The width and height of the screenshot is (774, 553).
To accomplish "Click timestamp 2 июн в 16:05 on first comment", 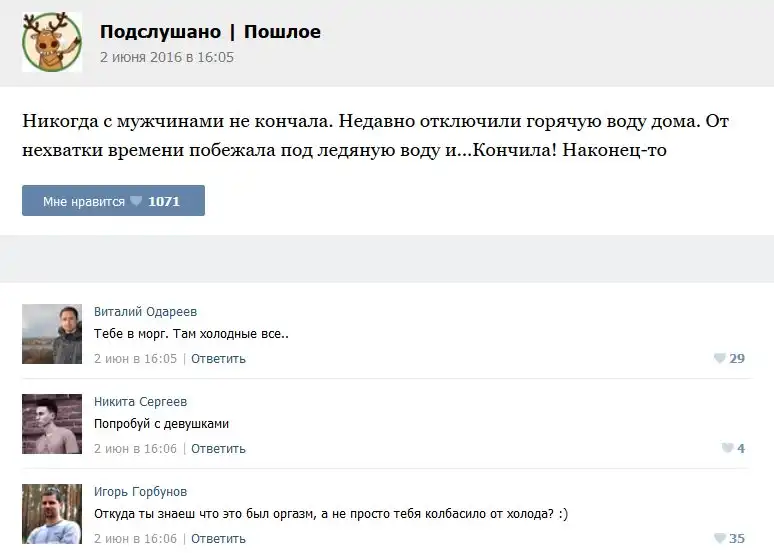I will click(135, 359).
